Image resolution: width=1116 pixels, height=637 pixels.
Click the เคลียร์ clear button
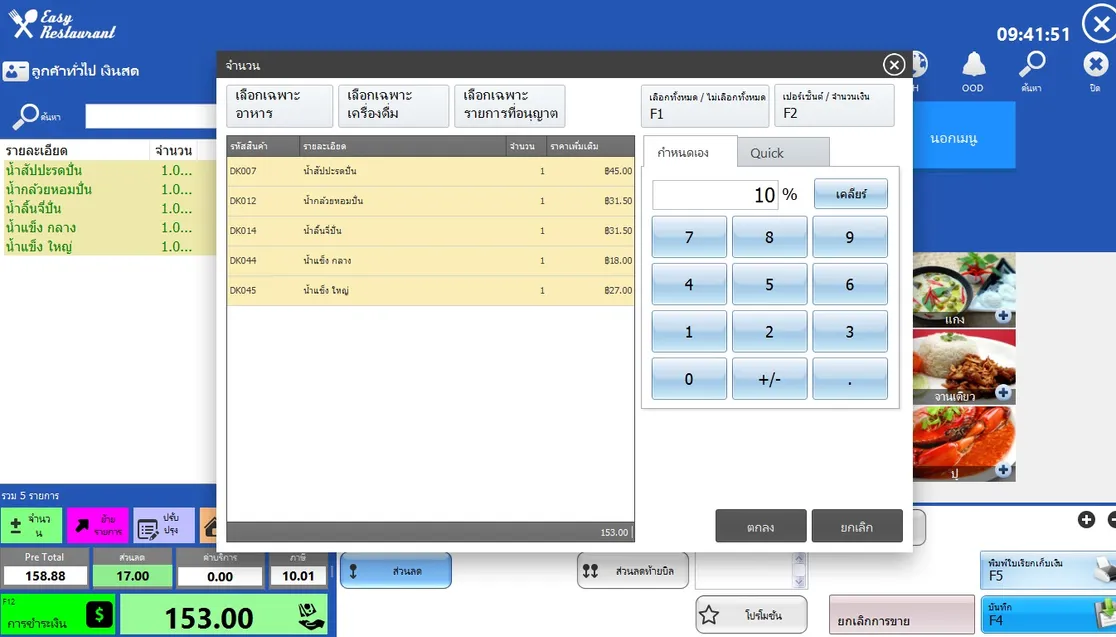click(x=850, y=194)
